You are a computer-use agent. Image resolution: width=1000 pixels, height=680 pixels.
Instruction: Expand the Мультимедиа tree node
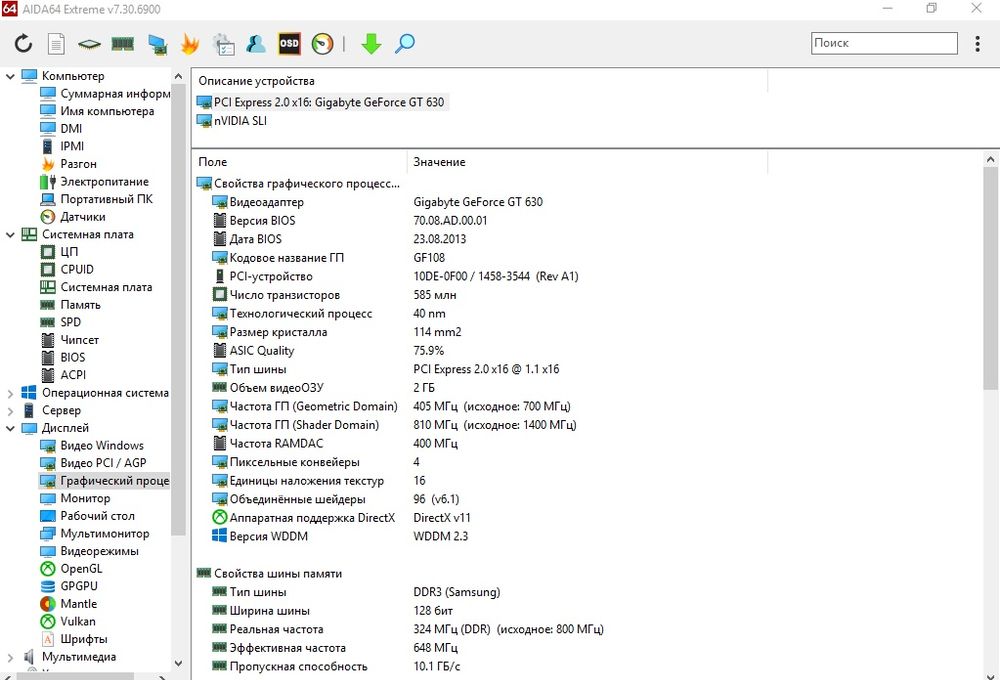(10, 657)
